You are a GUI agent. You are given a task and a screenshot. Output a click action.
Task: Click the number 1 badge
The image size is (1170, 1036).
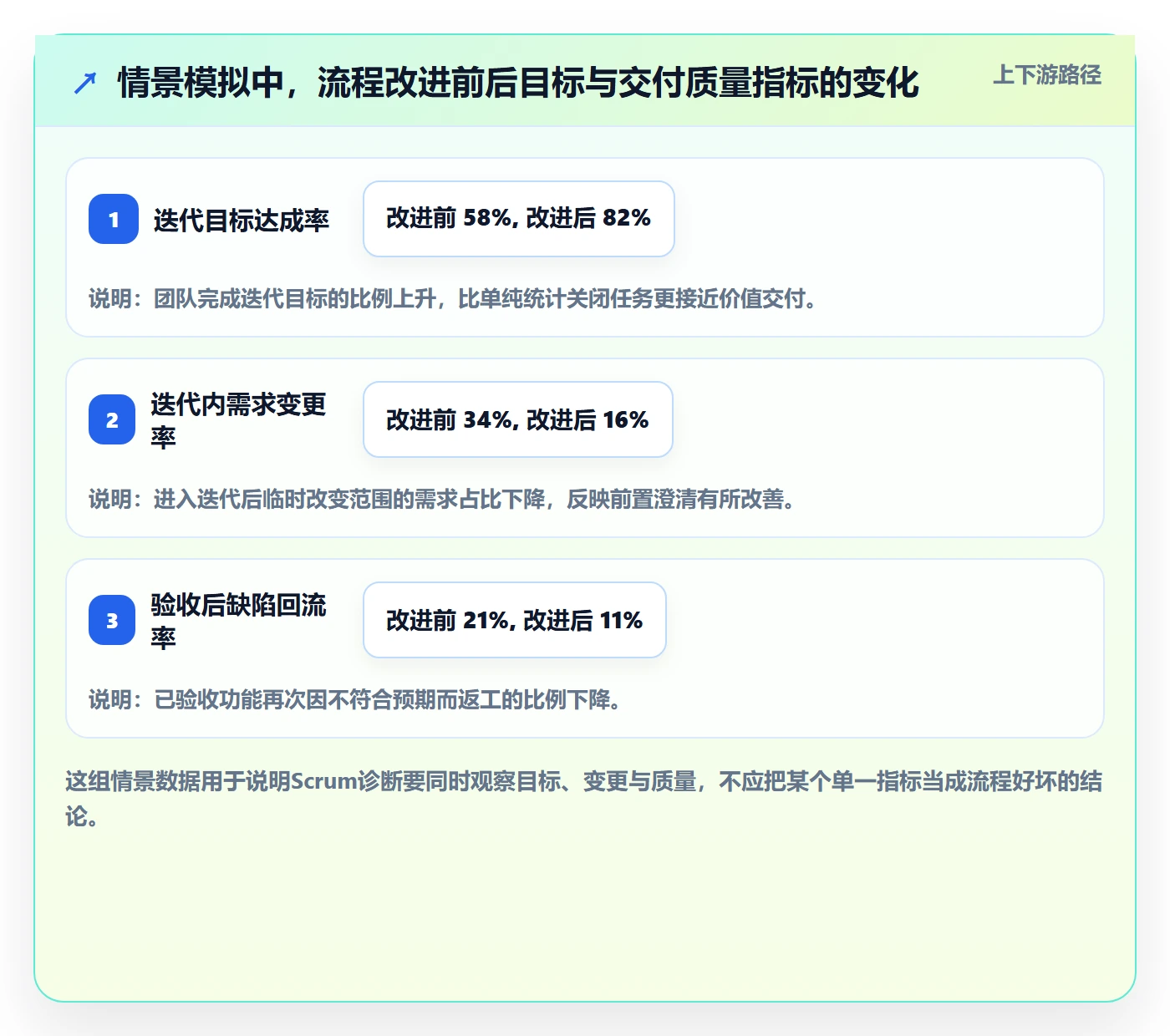click(x=114, y=219)
